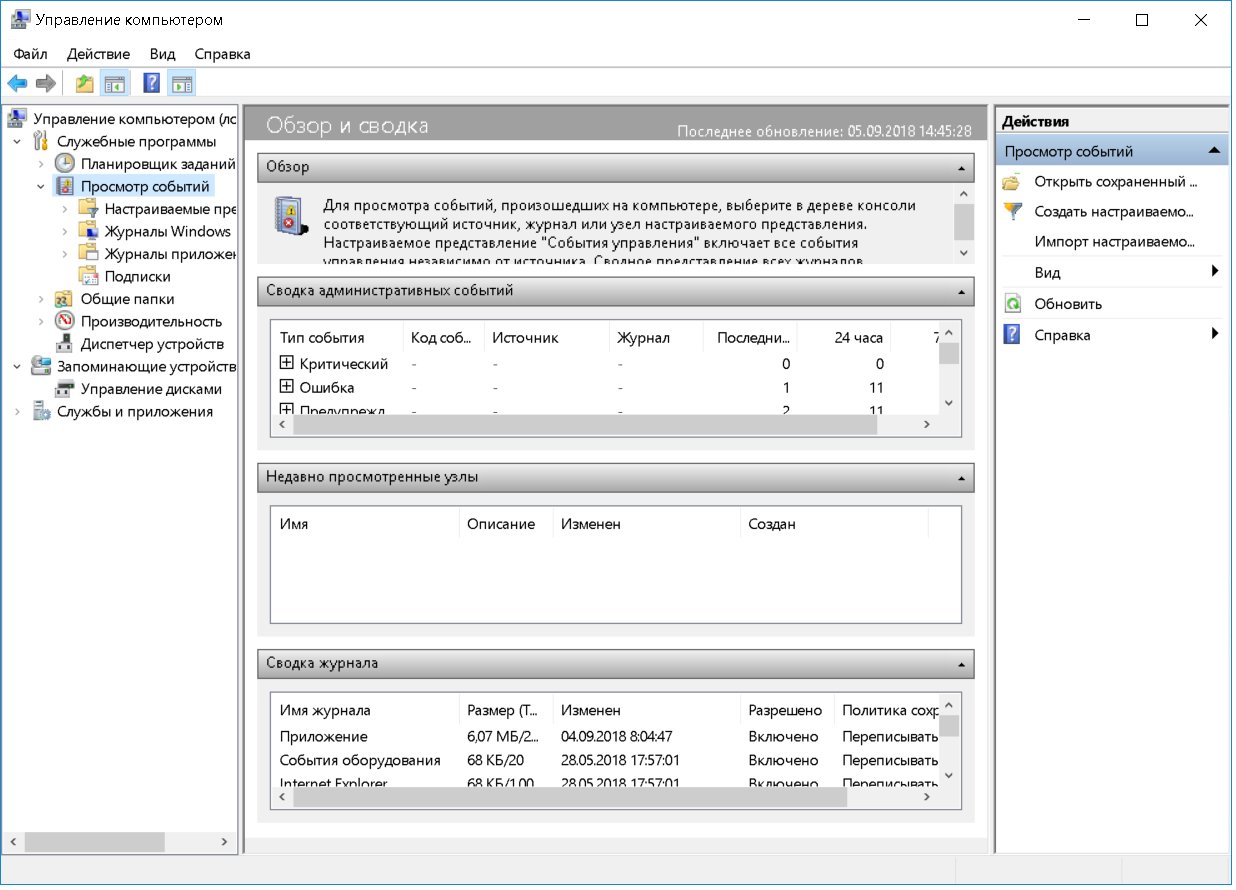
Task: Click the green Обновить refresh icon
Action: [1013, 304]
